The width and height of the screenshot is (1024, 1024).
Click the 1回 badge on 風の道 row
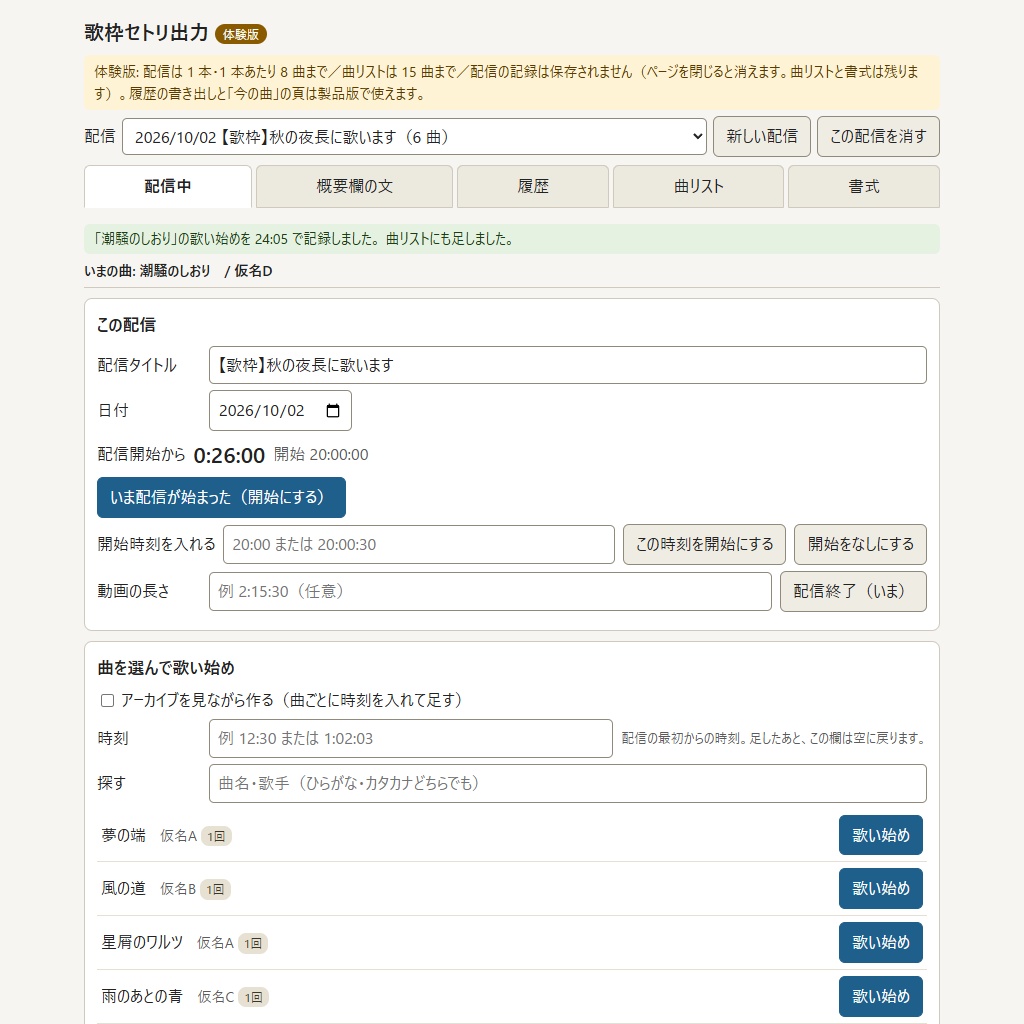pos(216,889)
